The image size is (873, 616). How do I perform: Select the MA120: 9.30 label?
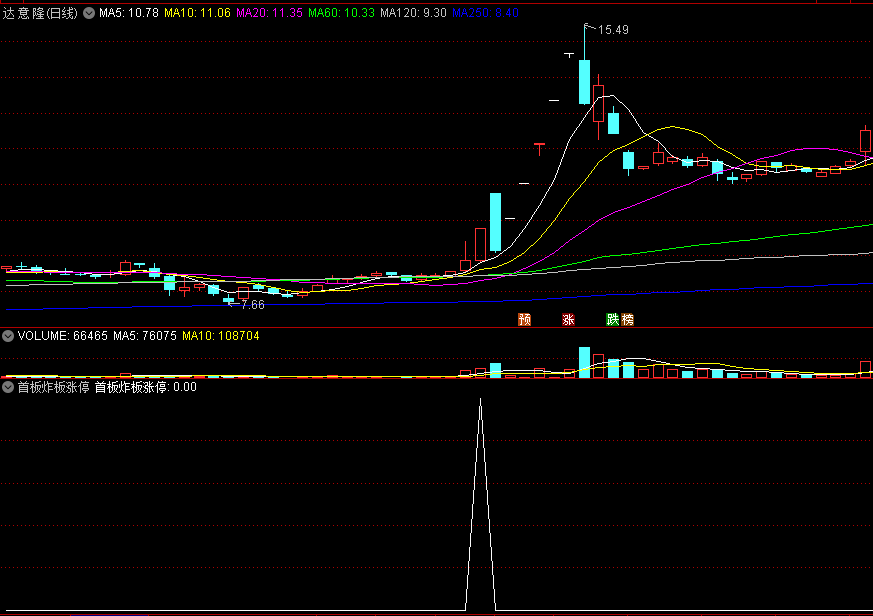pyautogui.click(x=413, y=13)
